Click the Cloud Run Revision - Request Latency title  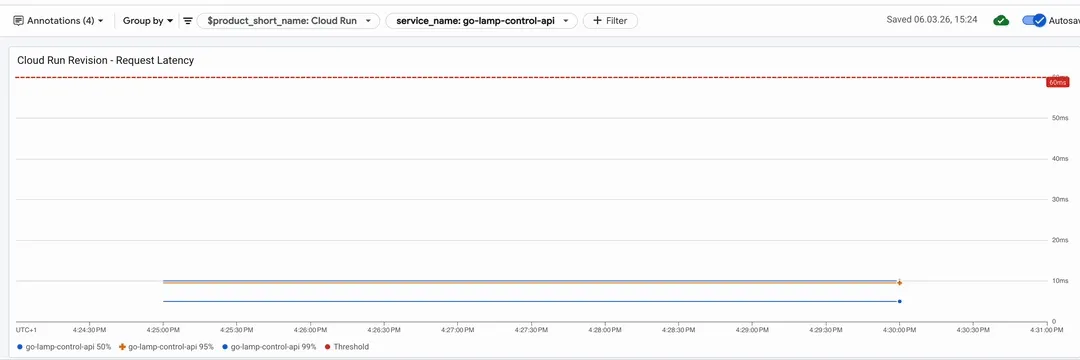tap(105, 61)
